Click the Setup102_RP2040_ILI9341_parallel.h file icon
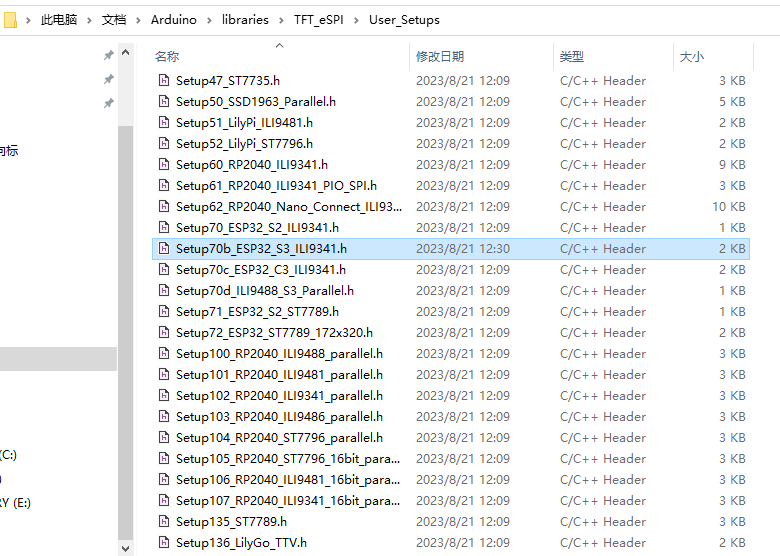This screenshot has width=780, height=556. click(x=164, y=395)
